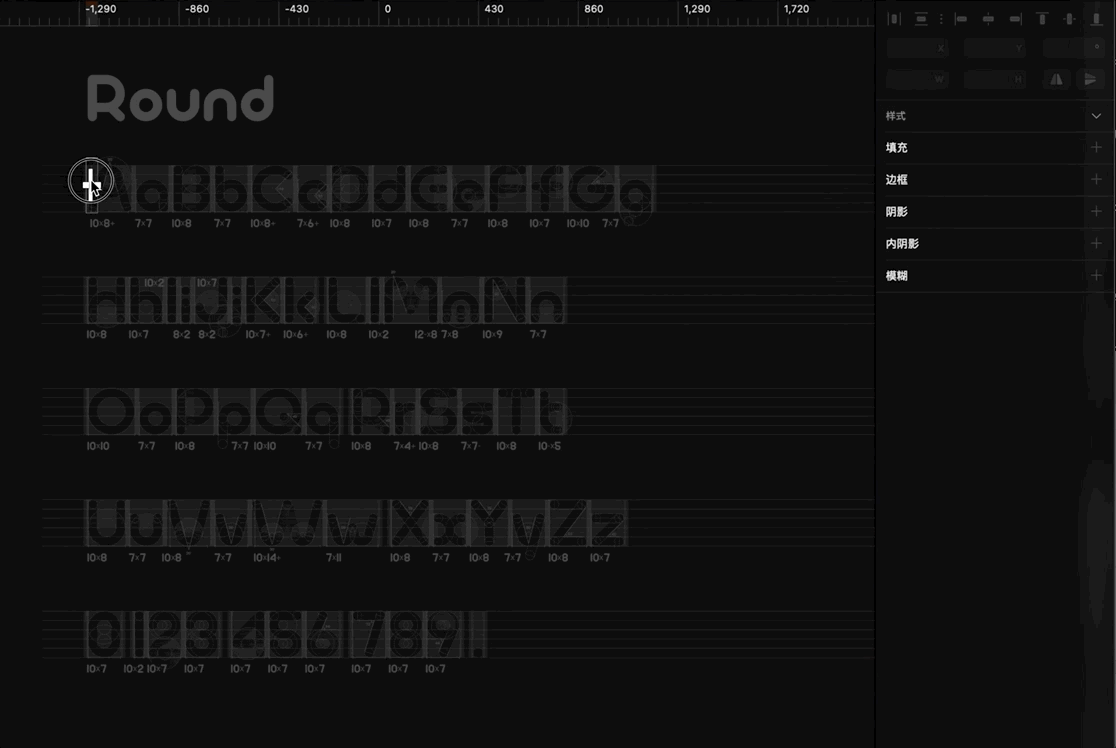The height and width of the screenshot is (748, 1116).
Task: Click the 10×6+ size label
Action: click(x=295, y=335)
